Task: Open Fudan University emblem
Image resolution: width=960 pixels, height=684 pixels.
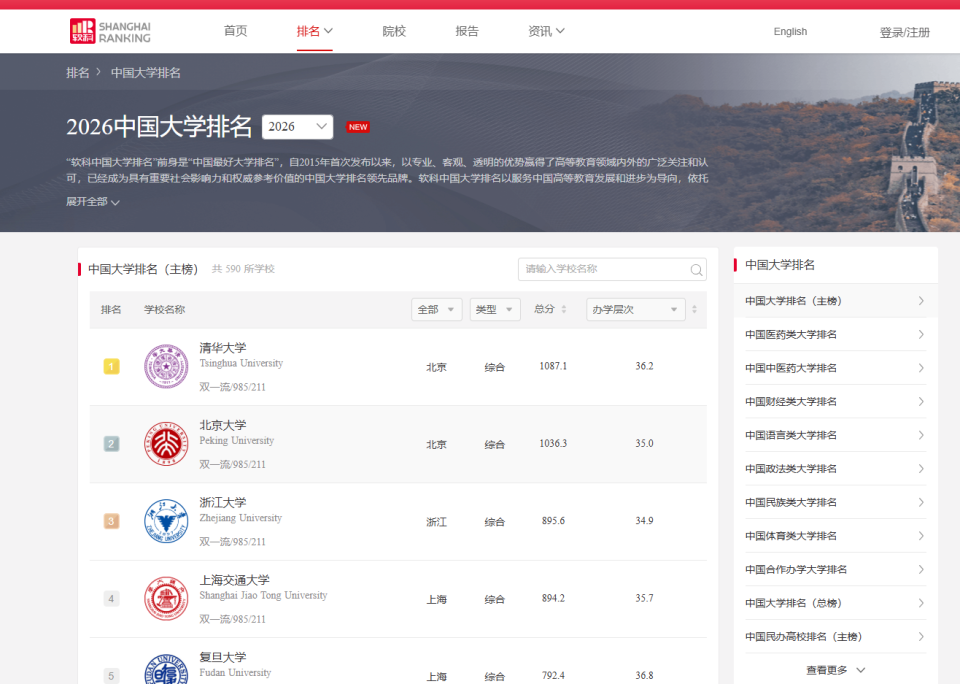Action: 166,669
